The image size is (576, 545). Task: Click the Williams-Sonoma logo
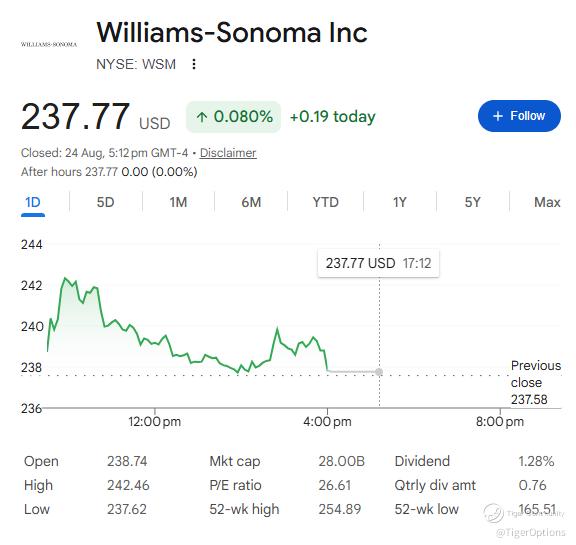[x=49, y=44]
